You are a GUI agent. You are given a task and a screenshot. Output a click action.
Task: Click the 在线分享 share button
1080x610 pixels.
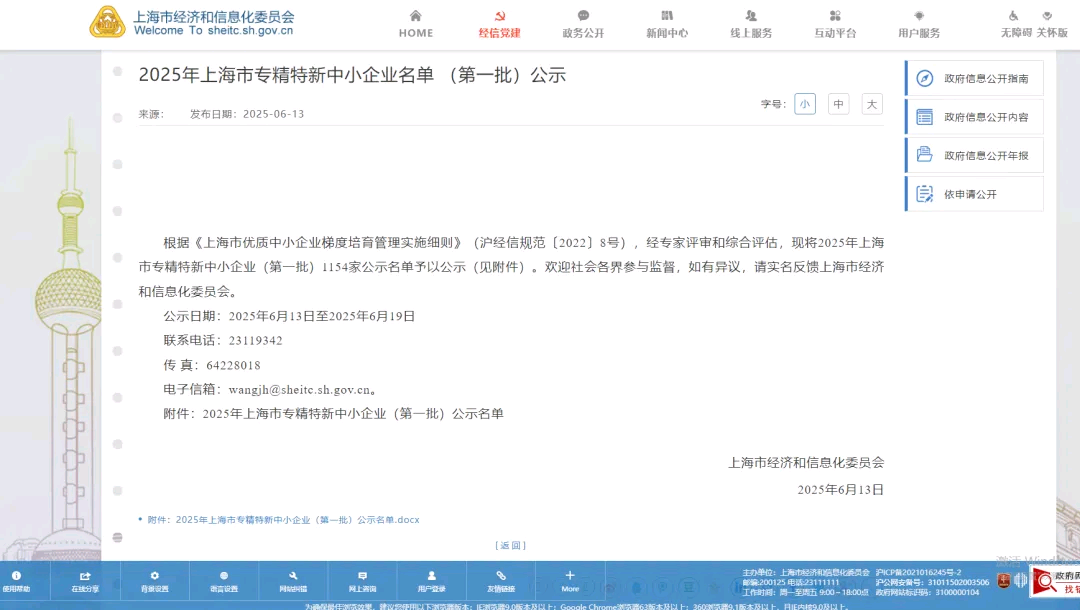[85, 580]
